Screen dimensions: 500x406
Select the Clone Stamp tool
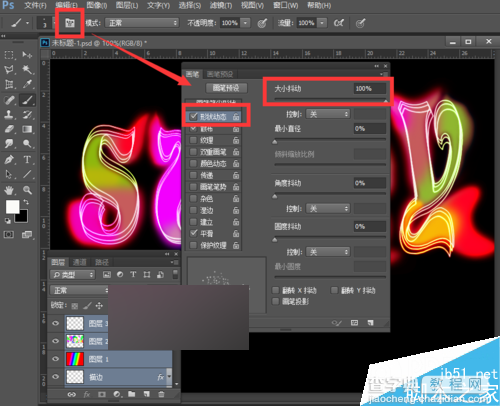pyautogui.click(x=9, y=115)
